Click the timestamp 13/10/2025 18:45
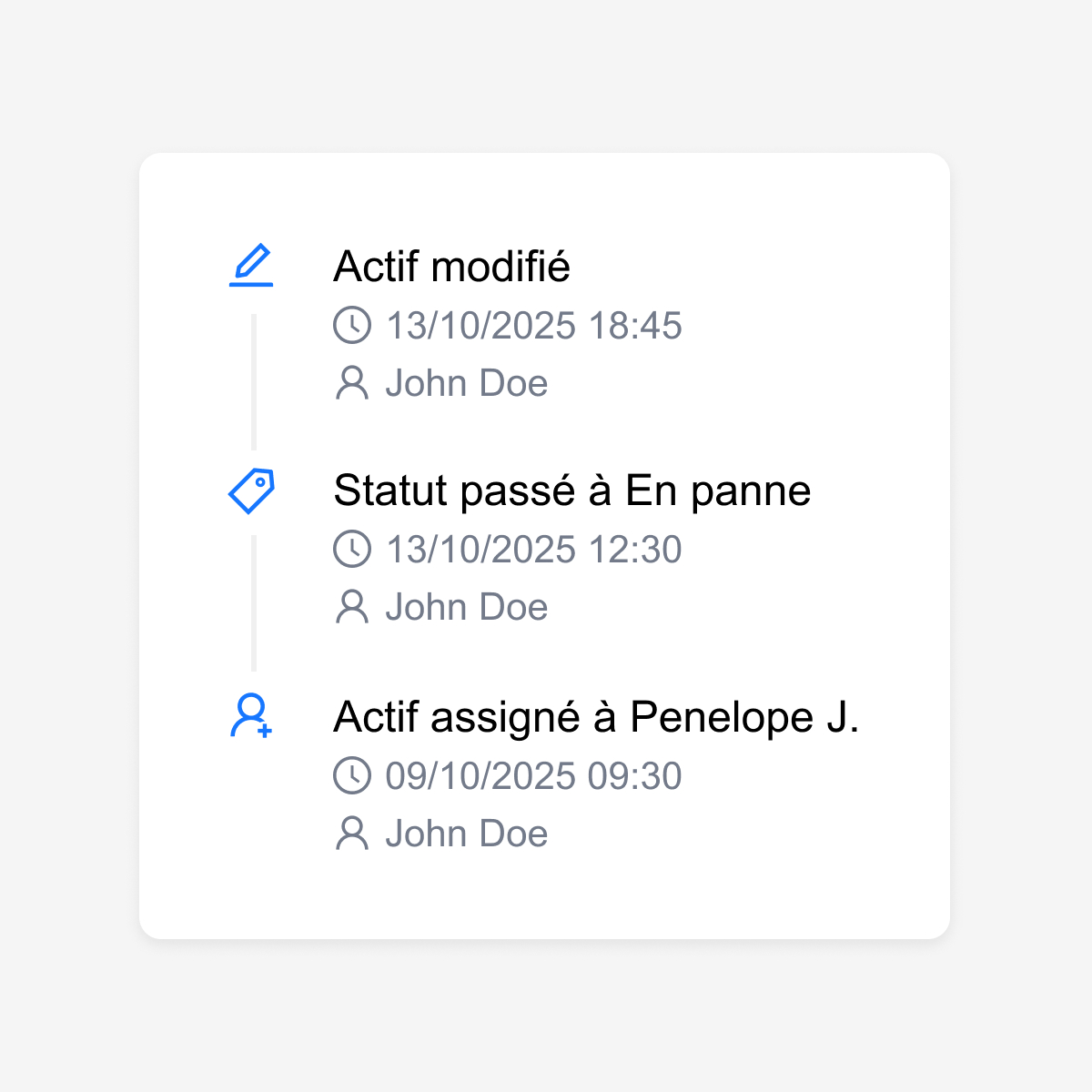The width and height of the screenshot is (1092, 1092). tap(533, 325)
